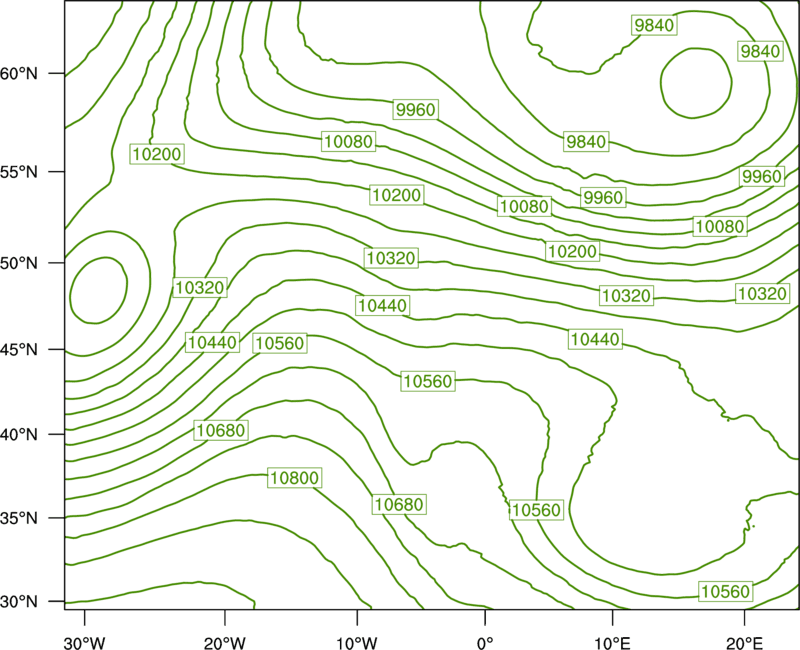This screenshot has width=800, height=650.
Task: Click the 10800 contour label
Action: point(295,478)
